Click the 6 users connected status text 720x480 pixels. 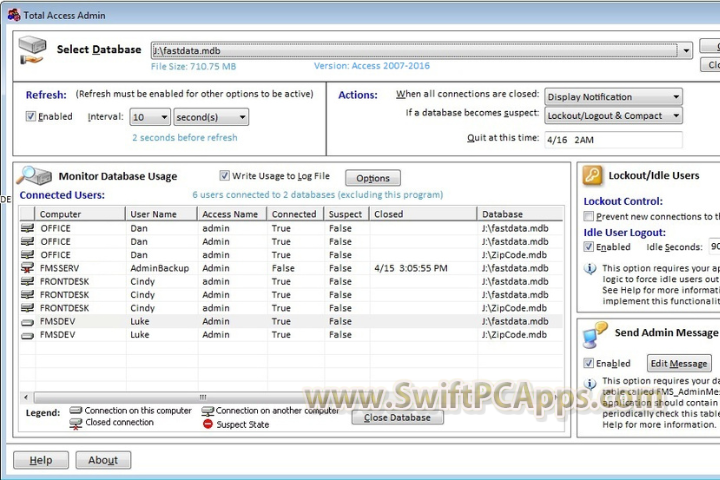(318, 194)
